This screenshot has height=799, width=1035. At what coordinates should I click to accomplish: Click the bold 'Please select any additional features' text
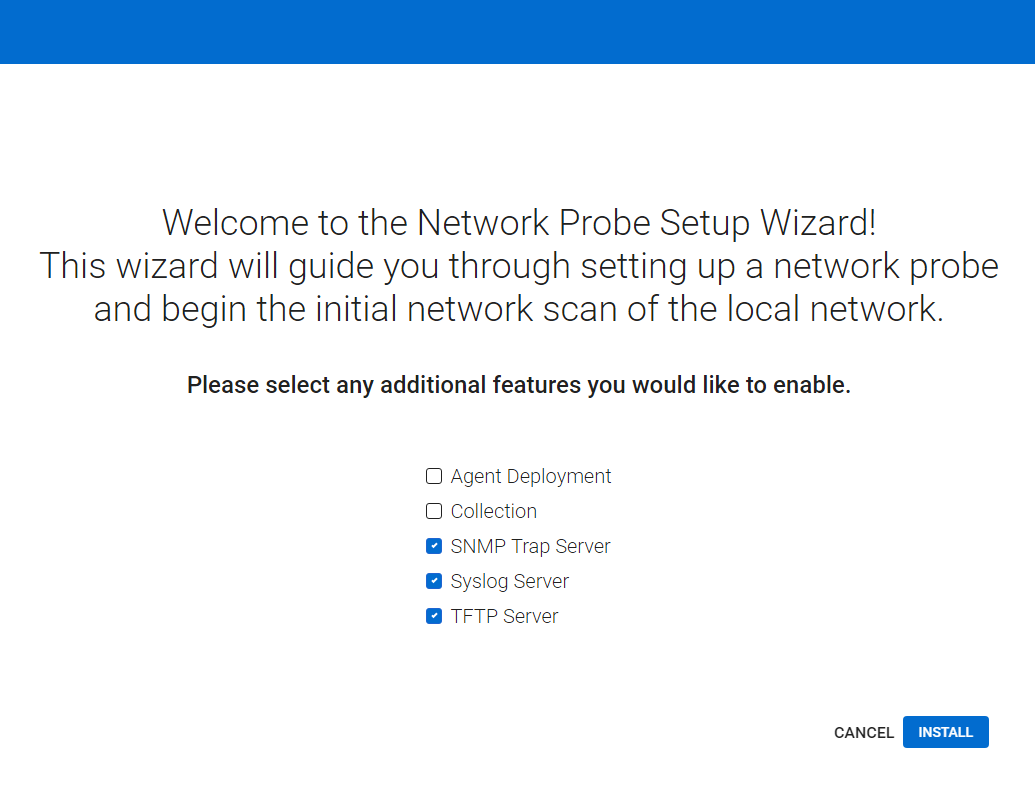pos(518,385)
